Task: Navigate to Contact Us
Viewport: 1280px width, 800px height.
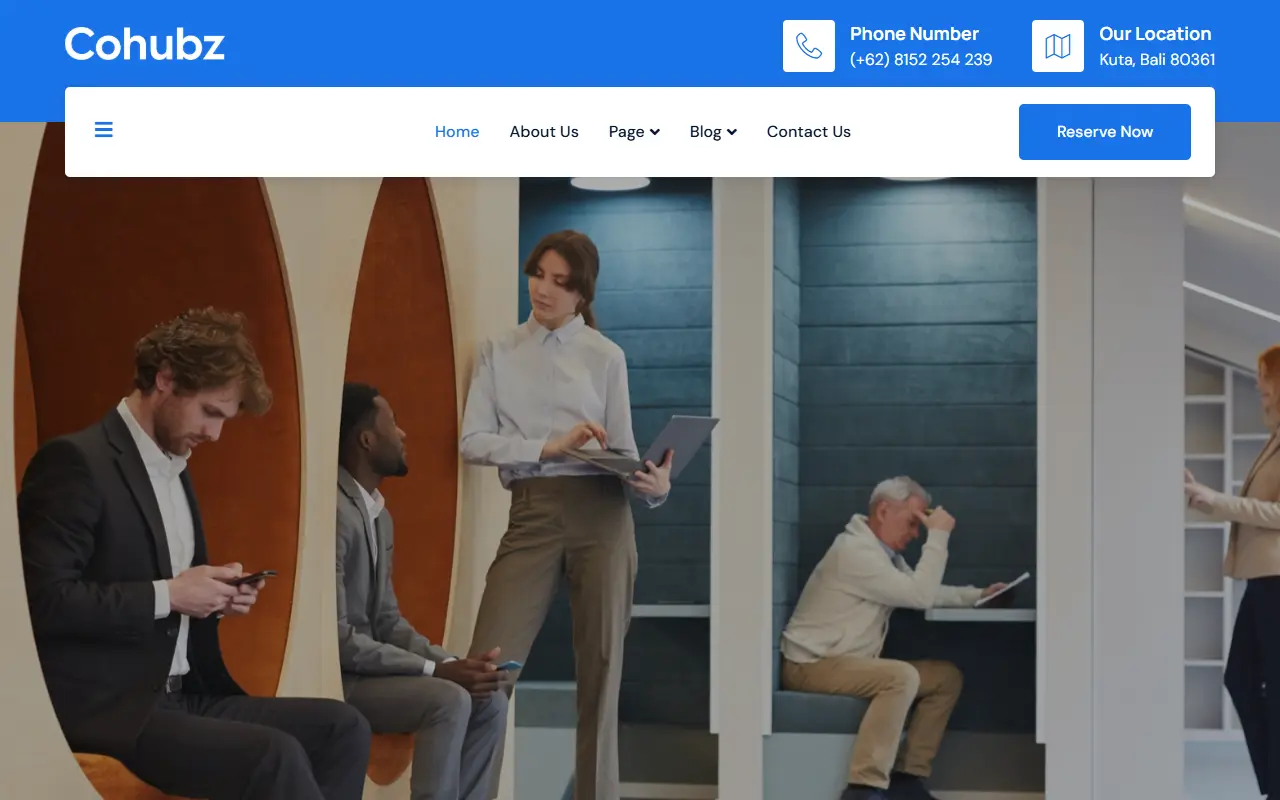Action: (809, 132)
